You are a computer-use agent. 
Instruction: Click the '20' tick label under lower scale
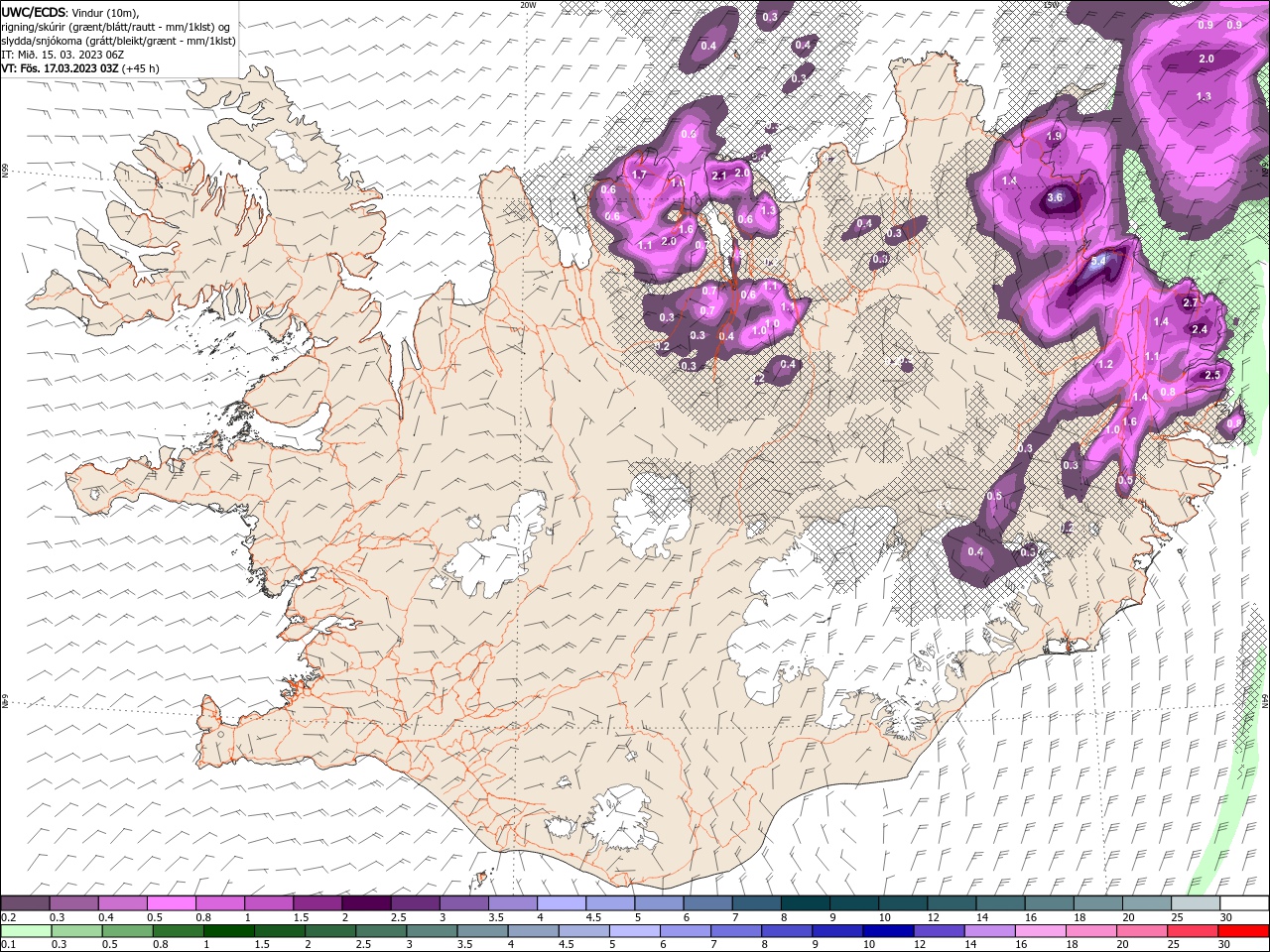pos(1123,945)
